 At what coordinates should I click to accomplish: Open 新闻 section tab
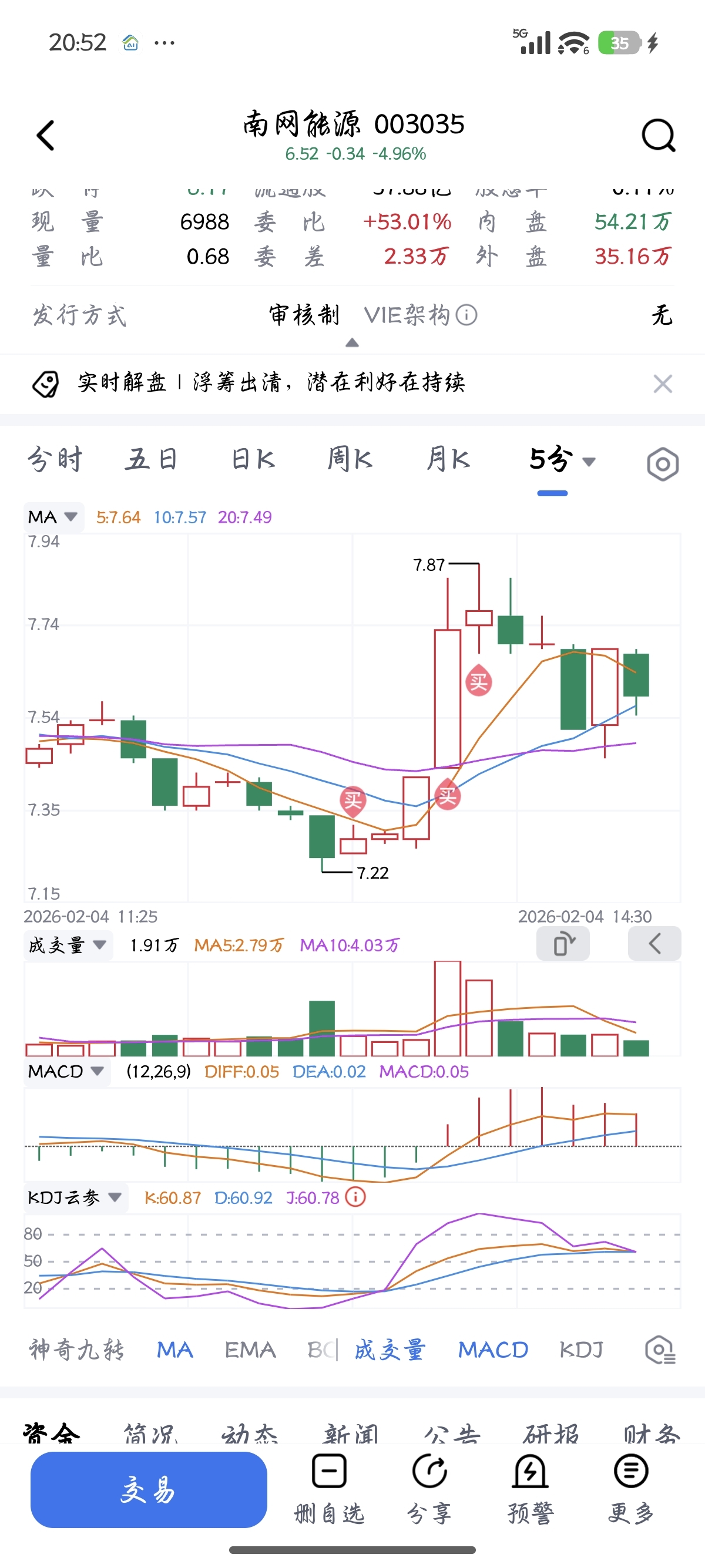[x=351, y=1434]
